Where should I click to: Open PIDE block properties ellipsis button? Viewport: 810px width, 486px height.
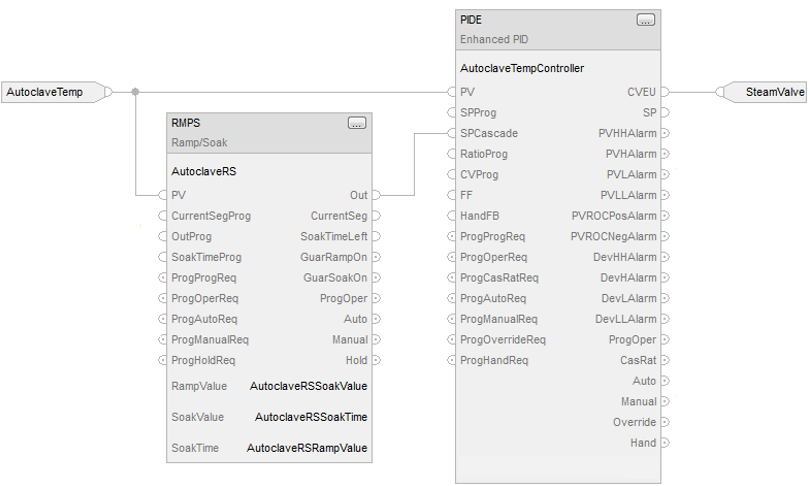click(x=645, y=20)
